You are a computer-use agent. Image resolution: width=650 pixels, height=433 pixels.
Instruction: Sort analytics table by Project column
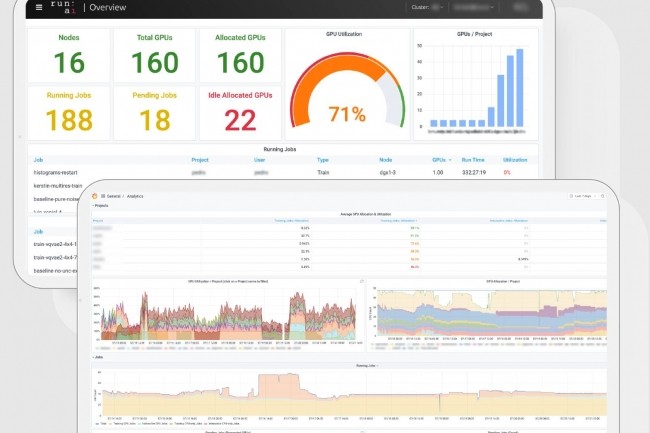[x=98, y=220]
